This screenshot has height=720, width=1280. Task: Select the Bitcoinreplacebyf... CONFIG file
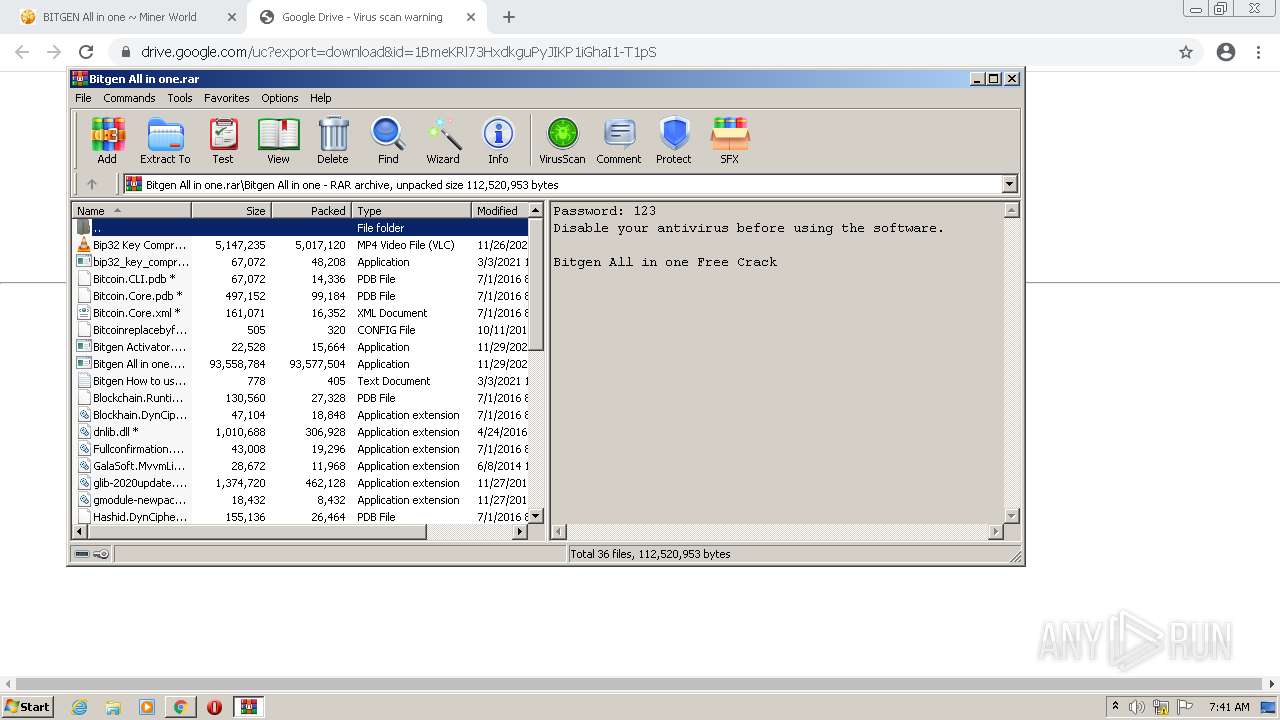(300, 330)
